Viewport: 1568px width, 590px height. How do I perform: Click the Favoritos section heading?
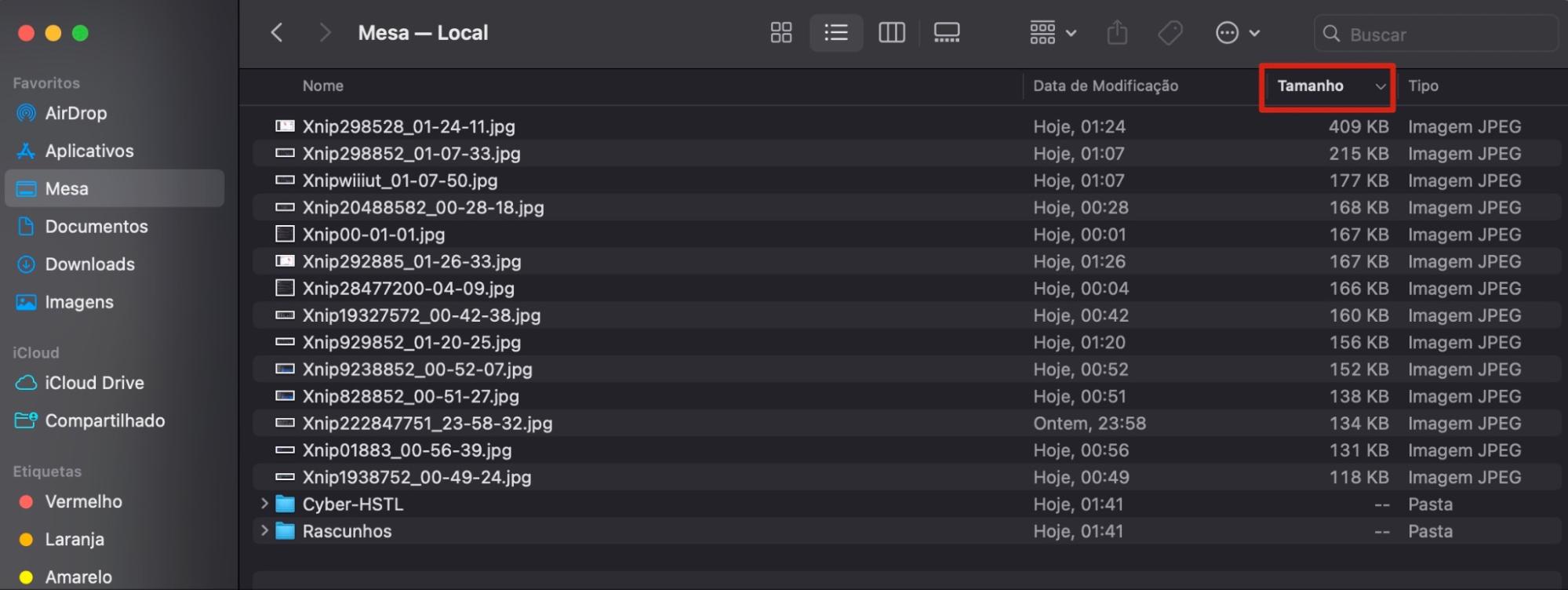click(46, 82)
